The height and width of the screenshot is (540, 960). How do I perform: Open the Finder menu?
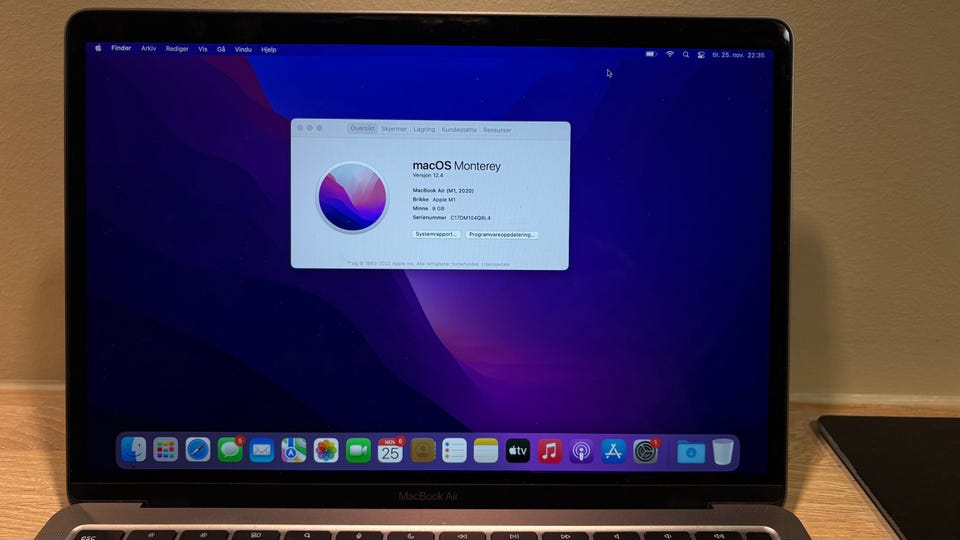(x=121, y=48)
